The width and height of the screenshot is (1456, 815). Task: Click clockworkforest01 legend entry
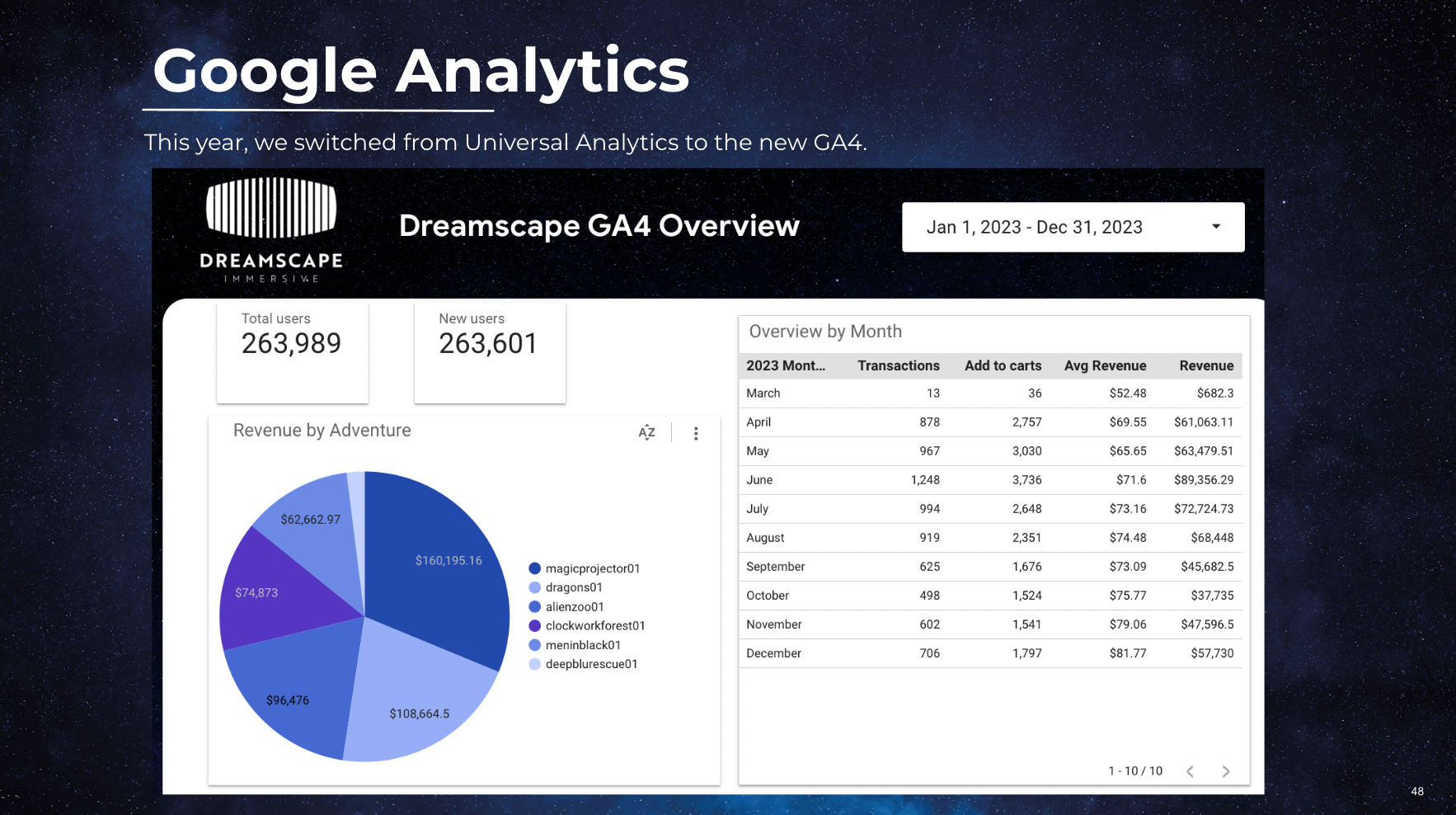coord(587,625)
